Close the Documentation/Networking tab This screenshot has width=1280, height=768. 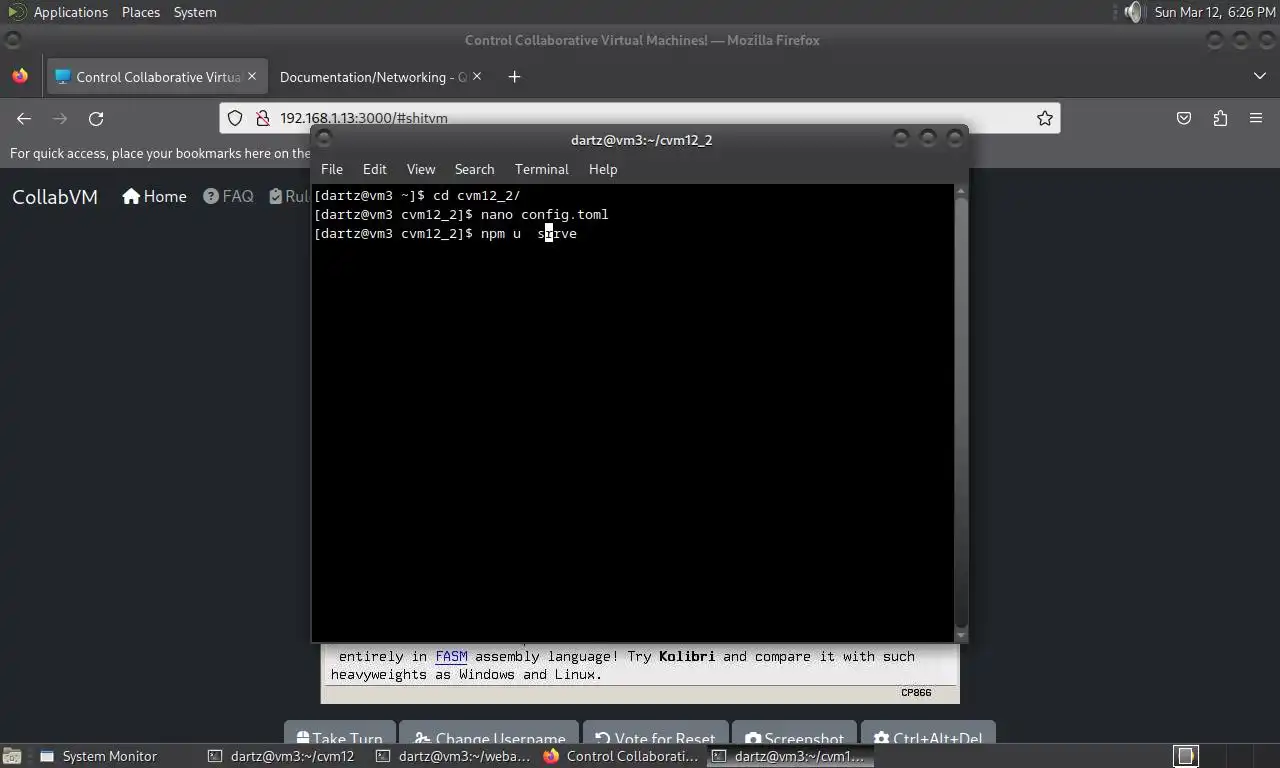click(x=477, y=76)
